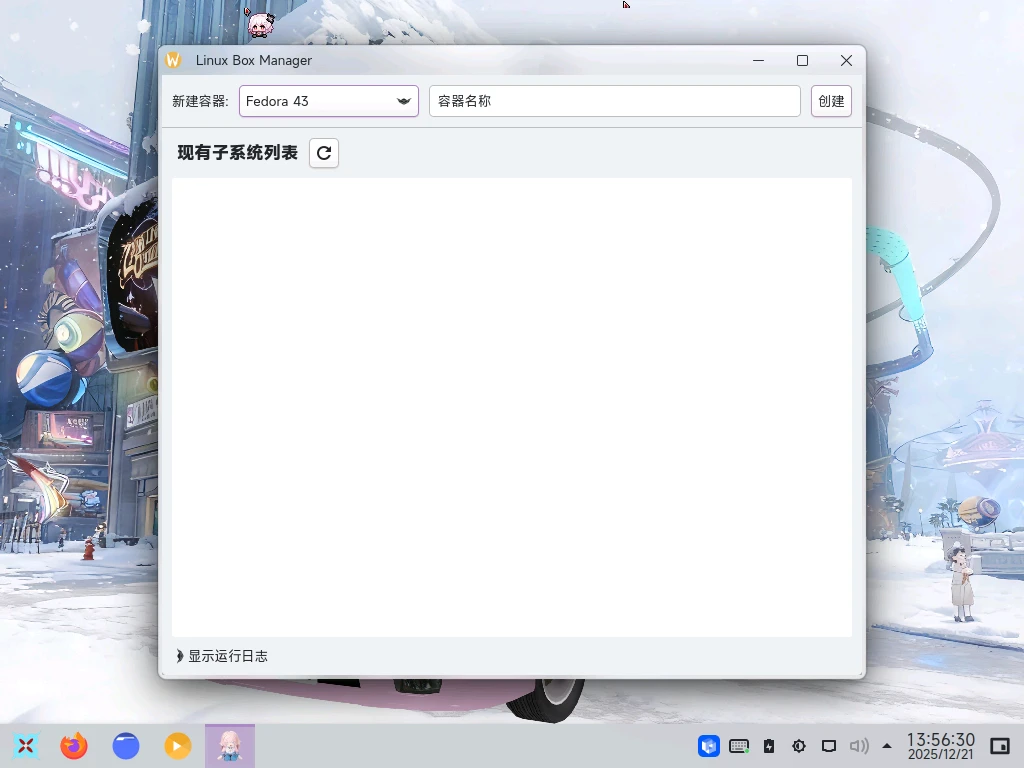This screenshot has width=1024, height=768.
Task: Open the Fedora 43 distribution dropdown
Action: pos(328,101)
